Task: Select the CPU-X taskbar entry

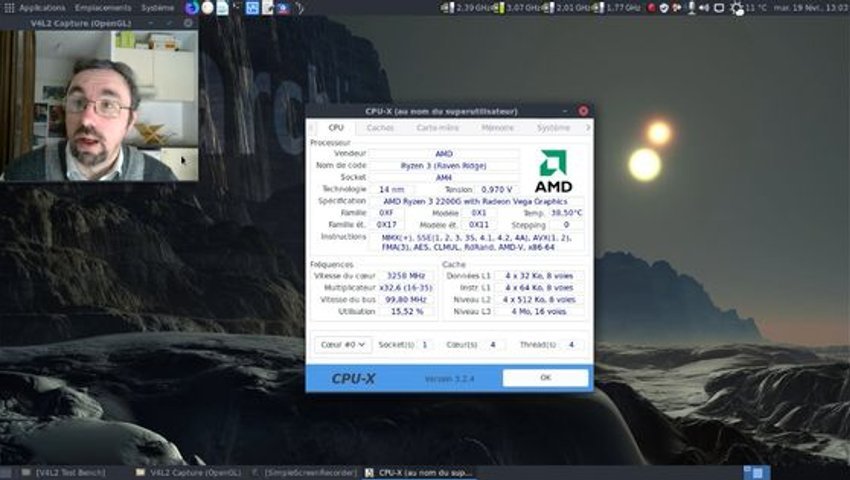Action: coord(419,473)
